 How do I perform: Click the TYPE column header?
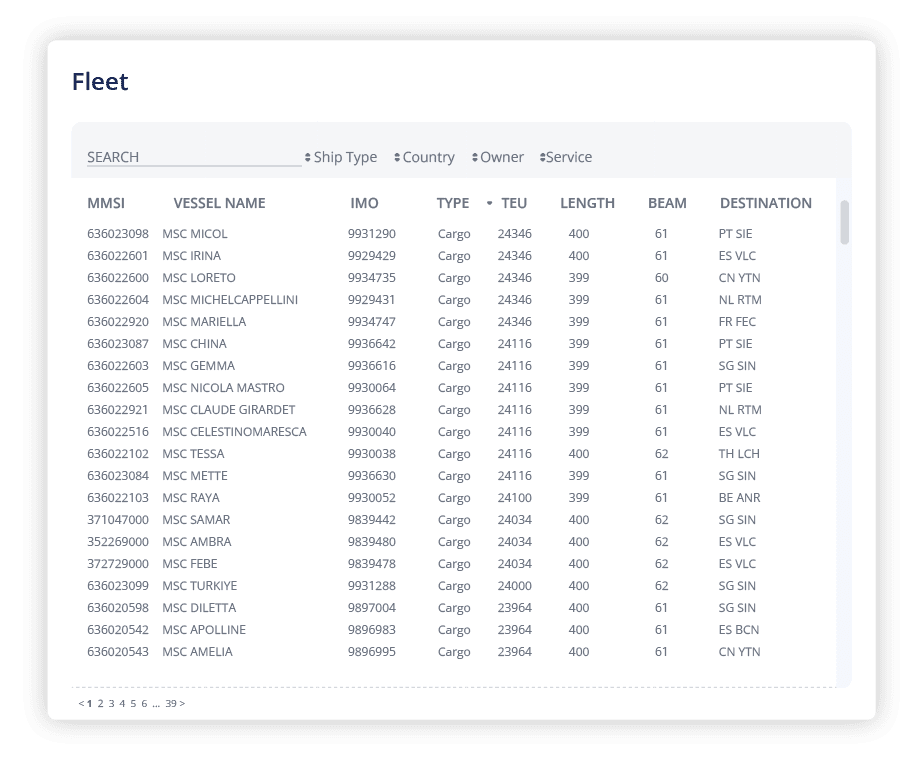(x=453, y=203)
